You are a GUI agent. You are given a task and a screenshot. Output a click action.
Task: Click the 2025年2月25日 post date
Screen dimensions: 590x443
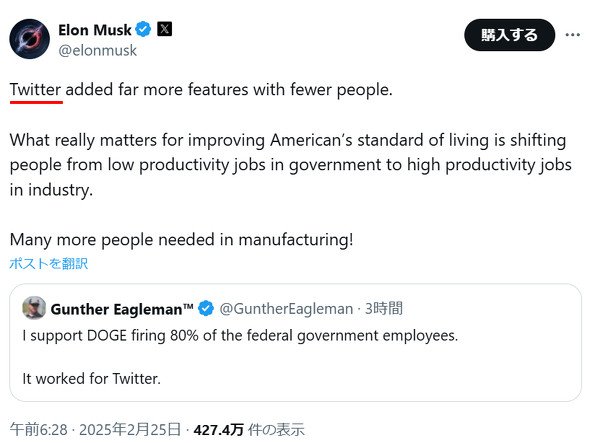pos(130,429)
